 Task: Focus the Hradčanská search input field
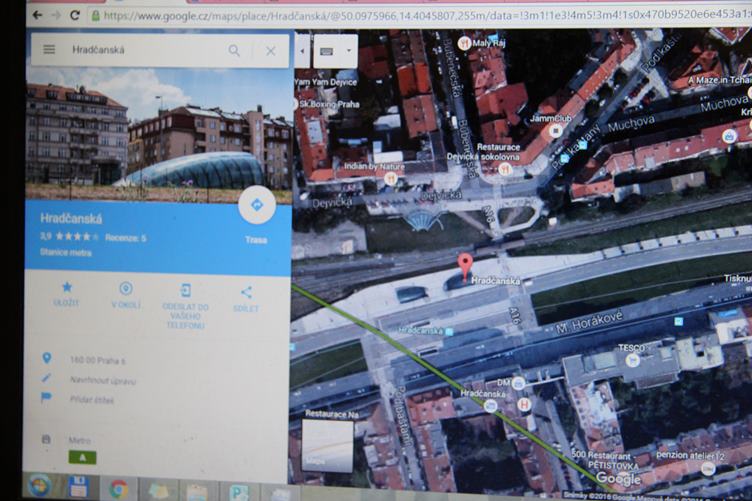coord(144,50)
